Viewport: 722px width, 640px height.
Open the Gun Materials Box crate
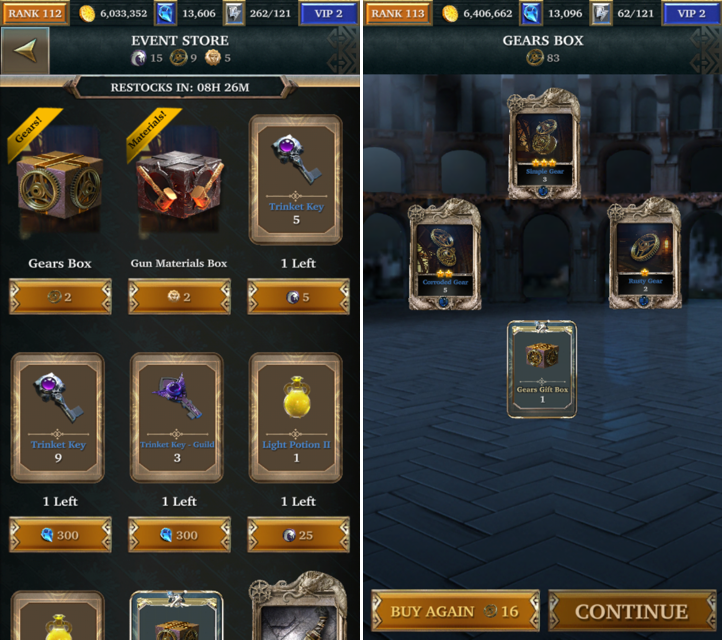coord(179,184)
